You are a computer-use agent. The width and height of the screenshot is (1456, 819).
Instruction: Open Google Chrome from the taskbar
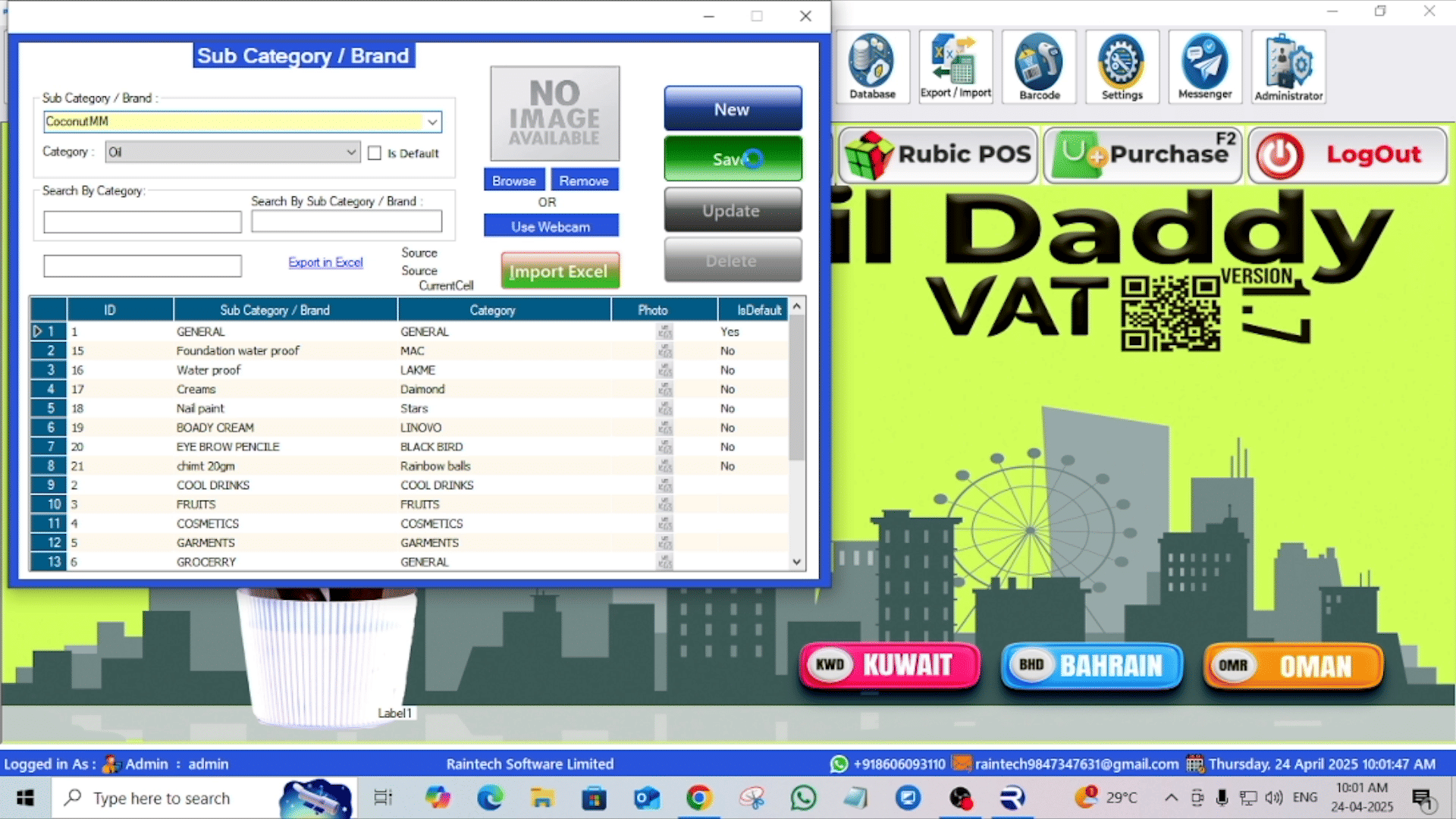(x=698, y=798)
